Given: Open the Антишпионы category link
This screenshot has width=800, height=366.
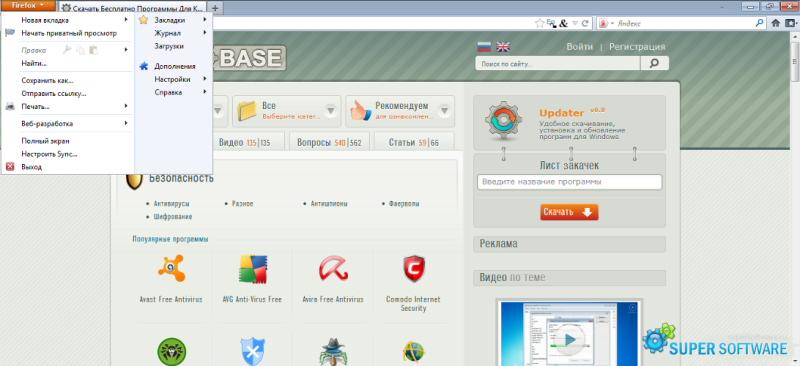Looking at the screenshot, I should 329,203.
